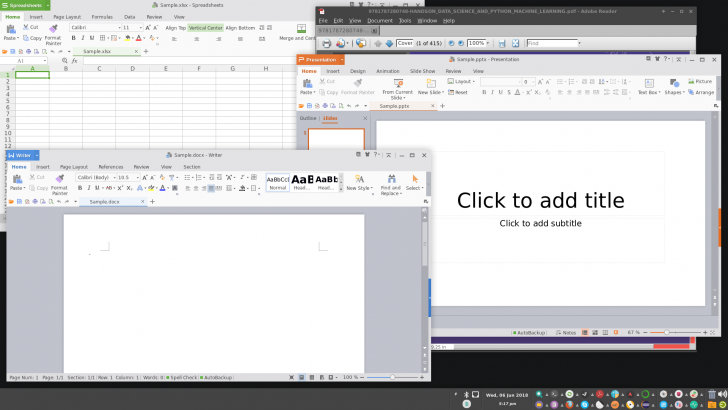Open Tools menu in Adobe Reader
Viewport: 728px width, 410px height.
(405, 20)
